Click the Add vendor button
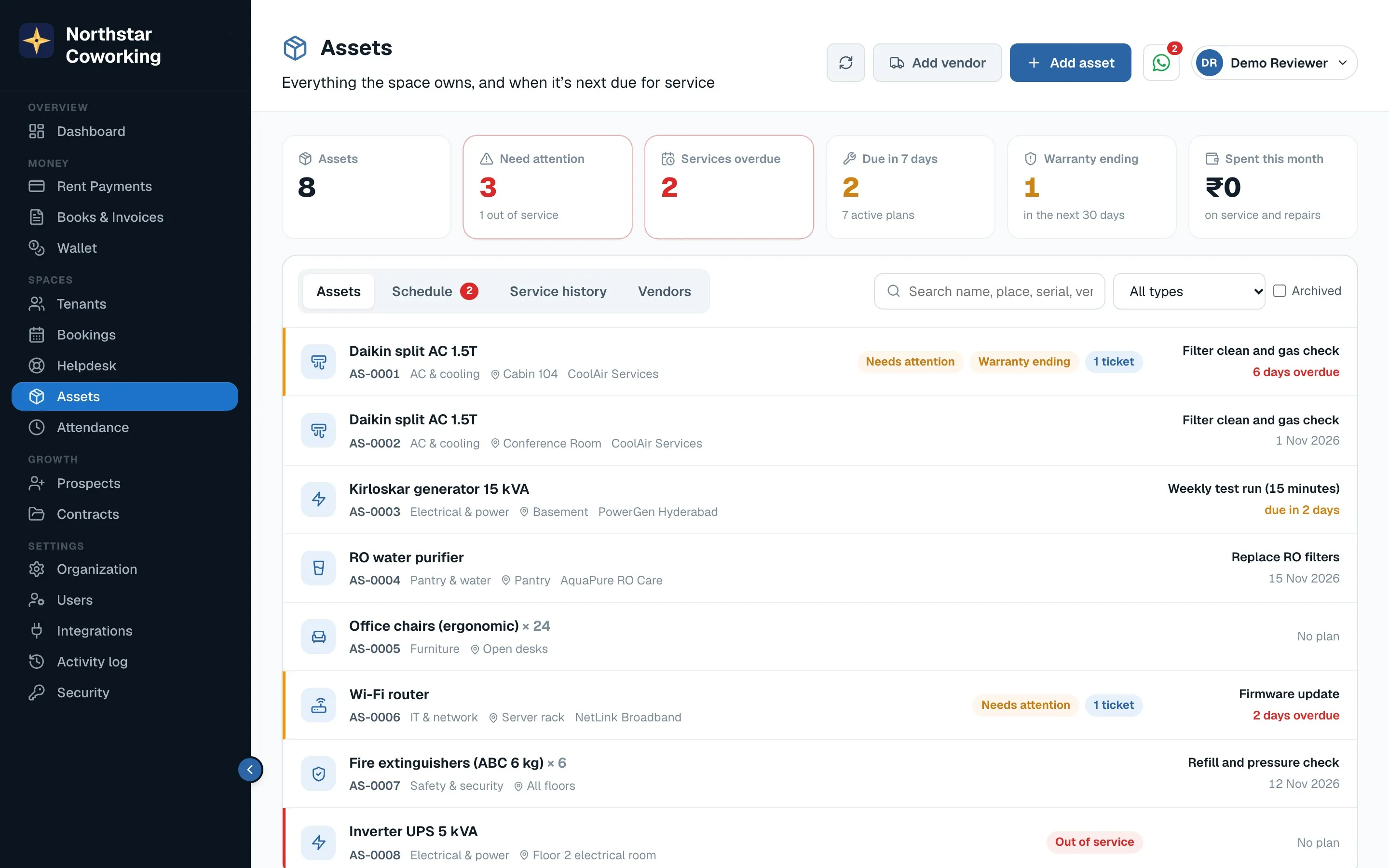1389x868 pixels. coord(937,63)
